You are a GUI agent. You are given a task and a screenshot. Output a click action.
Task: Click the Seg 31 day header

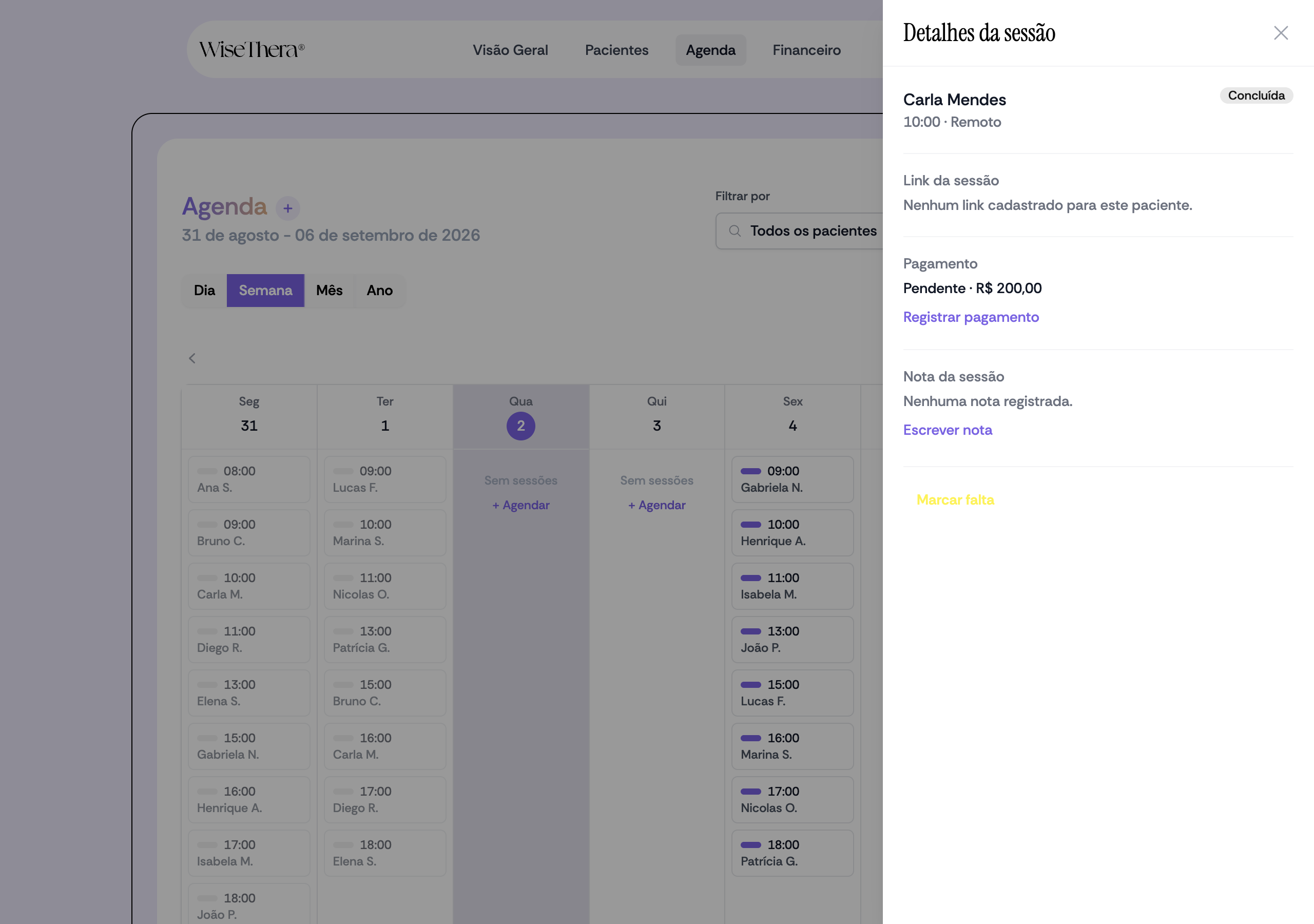(249, 416)
